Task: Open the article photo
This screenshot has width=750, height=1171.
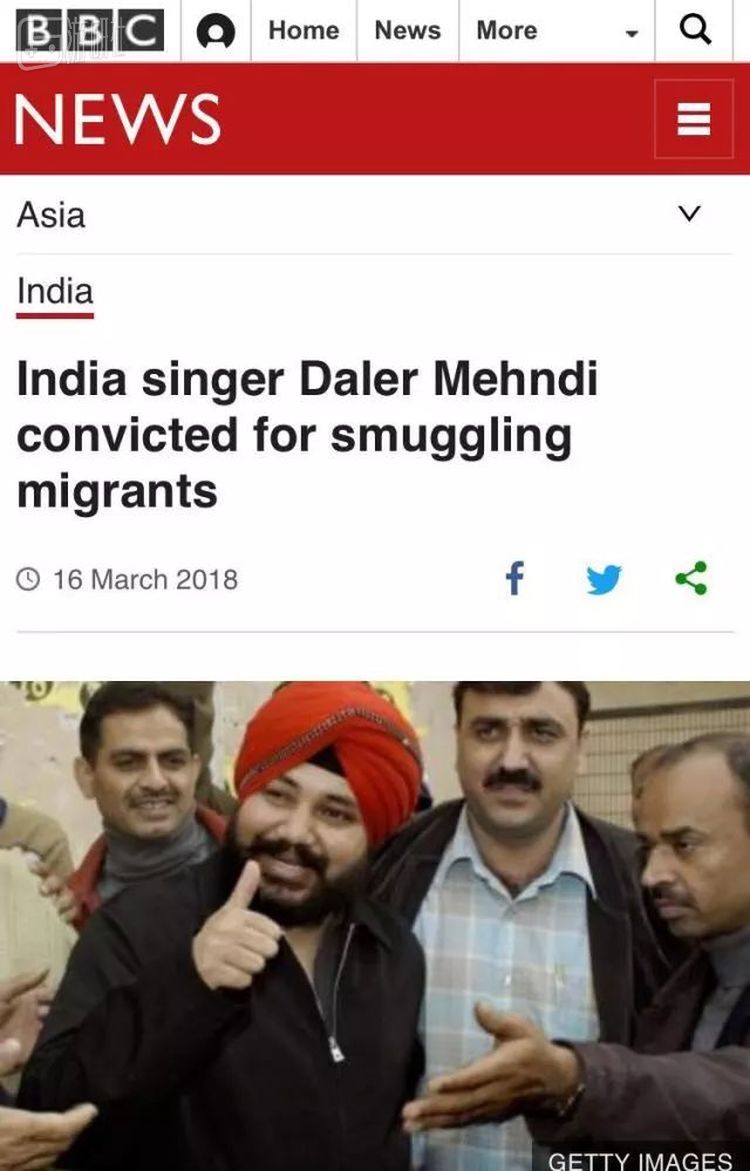Action: coord(375,926)
